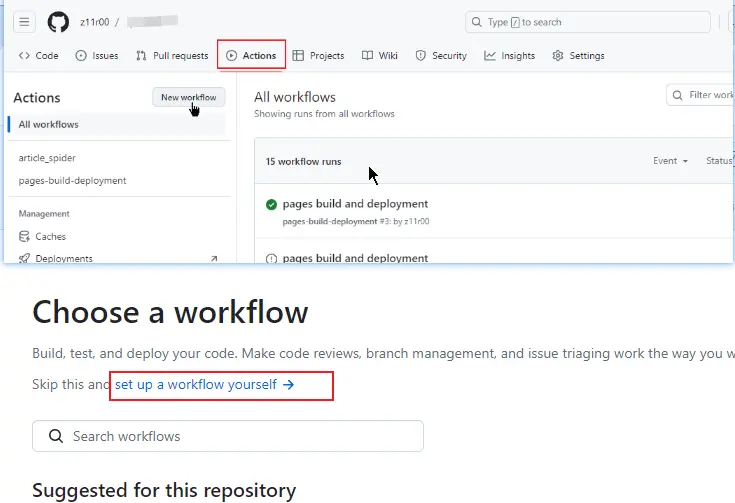This screenshot has width=735, height=503.
Task: Select the article_spider workflow
Action: pyautogui.click(x=47, y=158)
